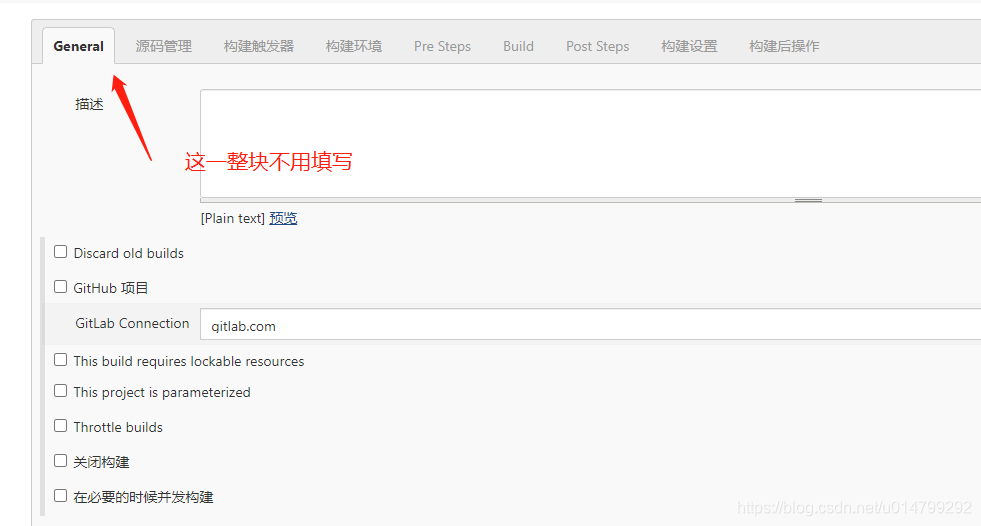The height and width of the screenshot is (526, 981).
Task: Go to the 构建环境 tab
Action: pos(353,46)
